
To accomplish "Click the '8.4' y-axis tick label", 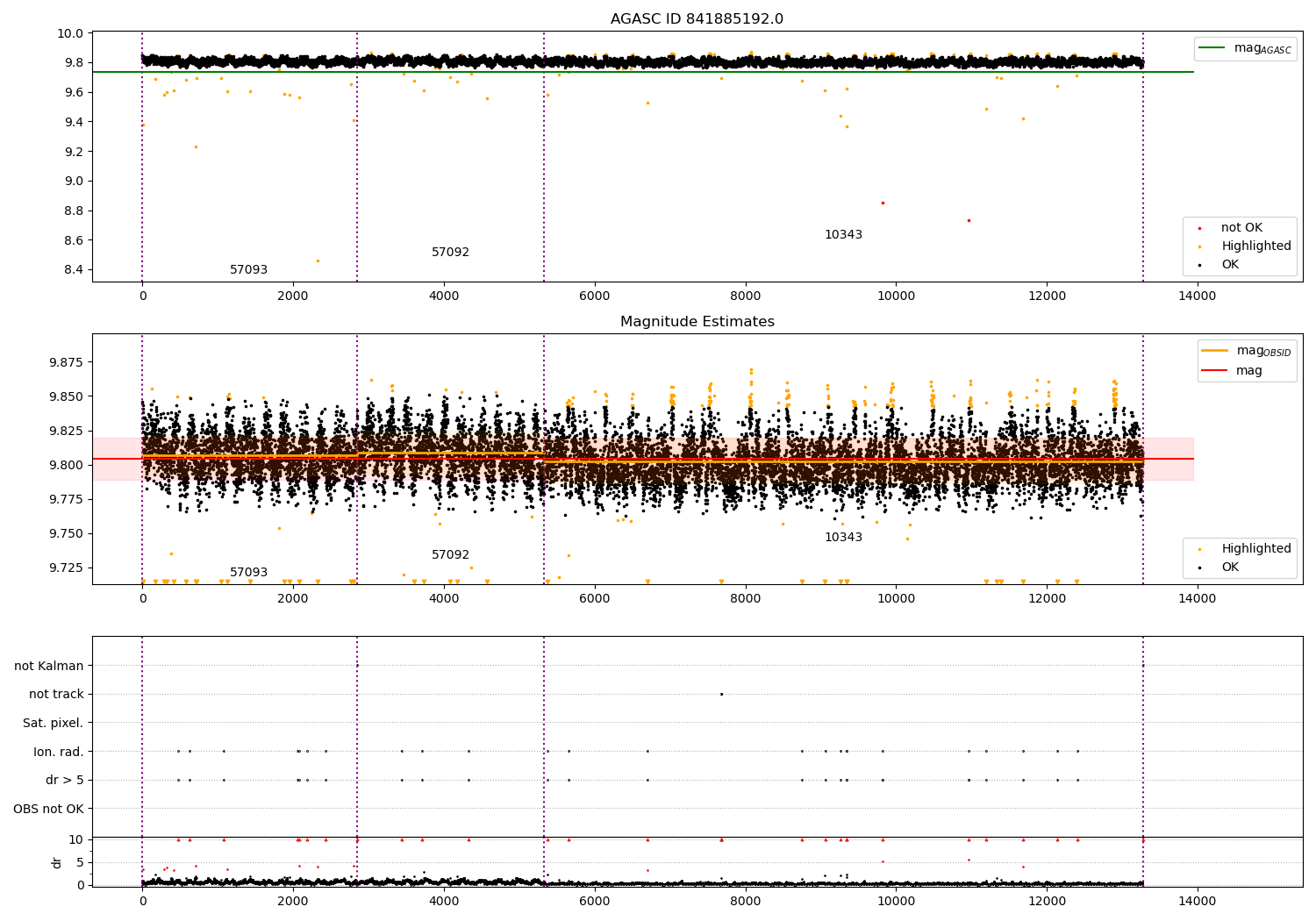I will 75,270.
